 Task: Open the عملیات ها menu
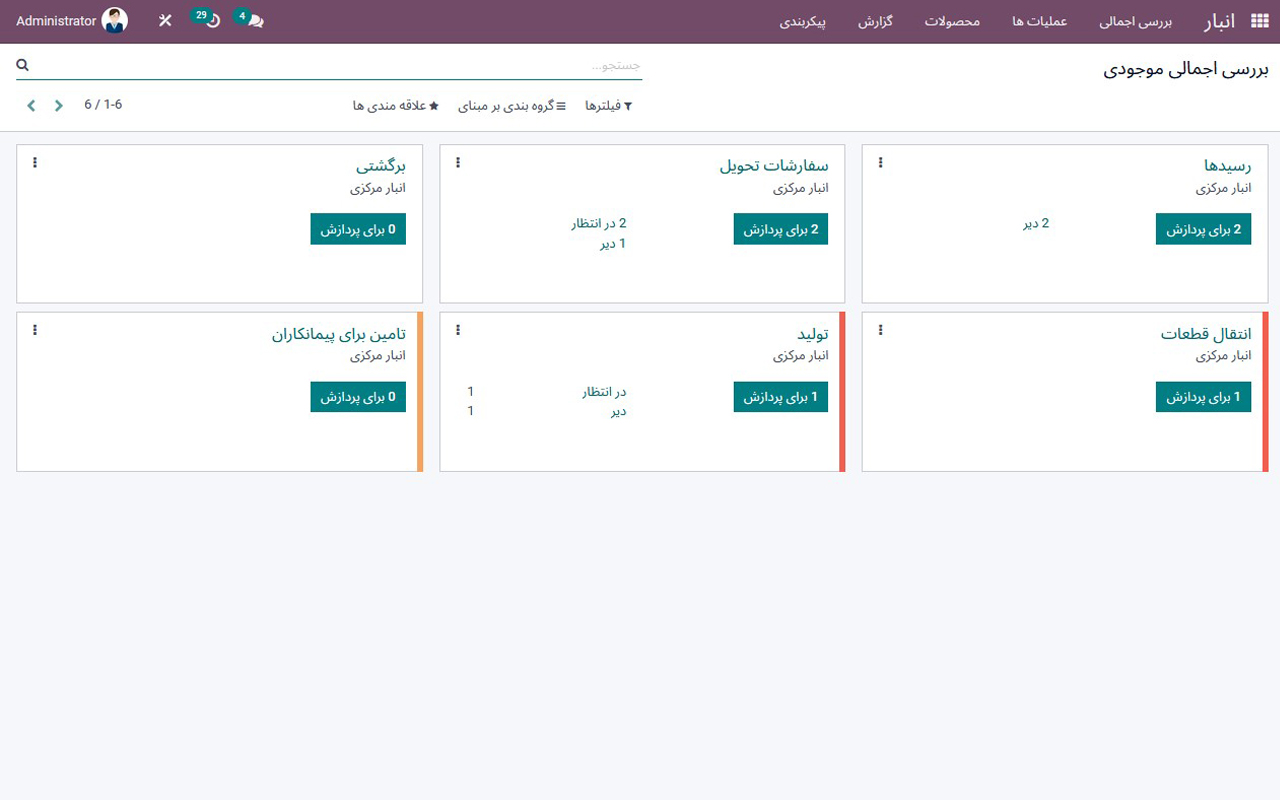coord(1038,21)
